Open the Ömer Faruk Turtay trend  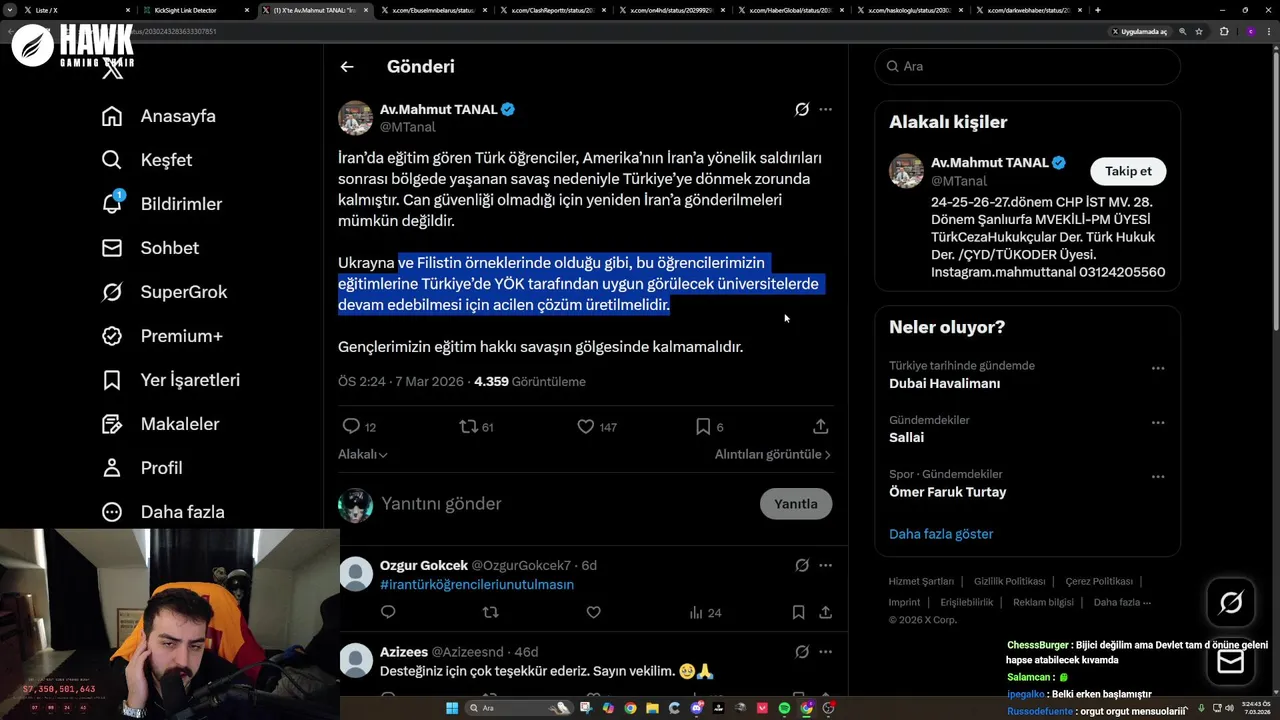948,492
